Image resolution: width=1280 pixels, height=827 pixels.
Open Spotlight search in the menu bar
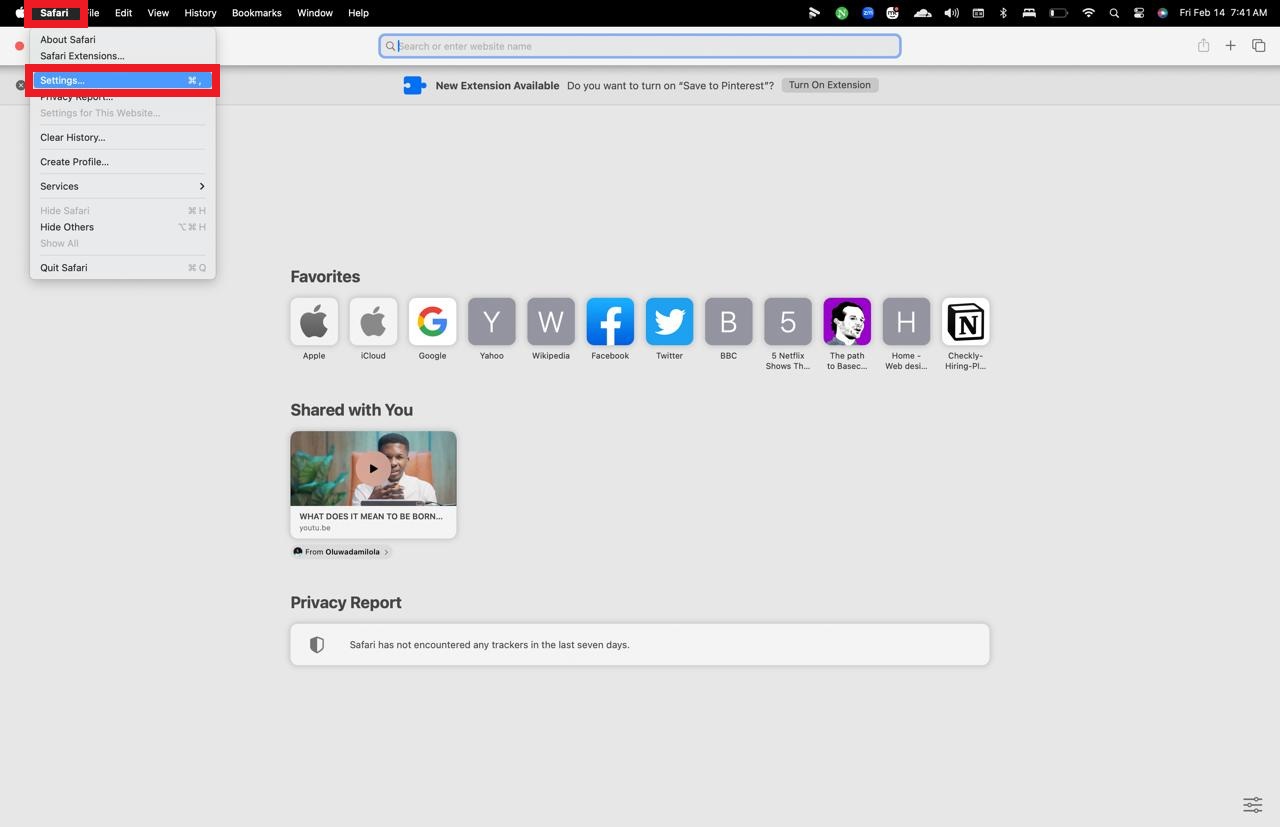[1114, 13]
